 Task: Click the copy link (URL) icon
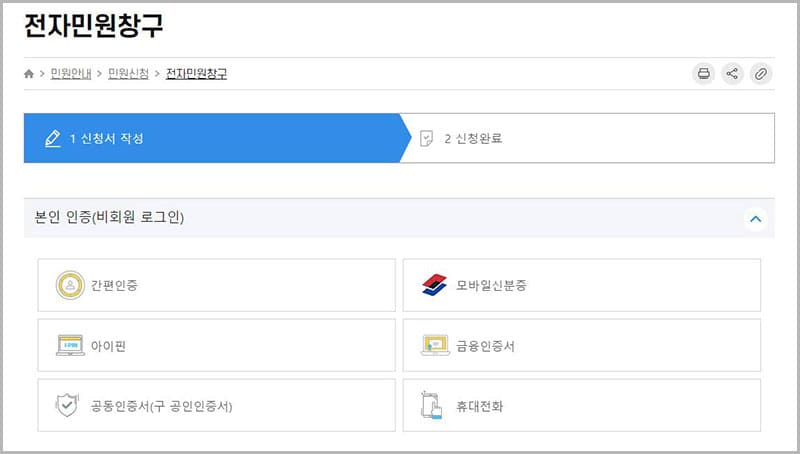tap(761, 73)
